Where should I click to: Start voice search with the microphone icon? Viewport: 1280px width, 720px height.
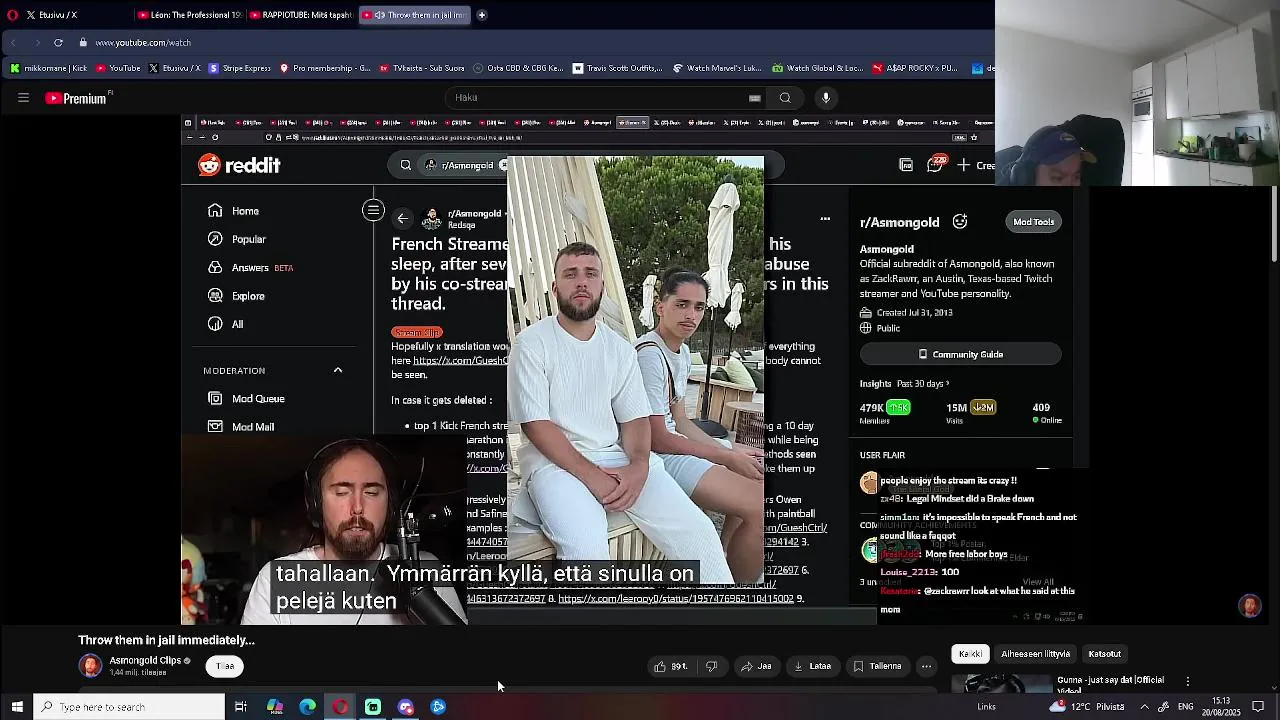826,98
